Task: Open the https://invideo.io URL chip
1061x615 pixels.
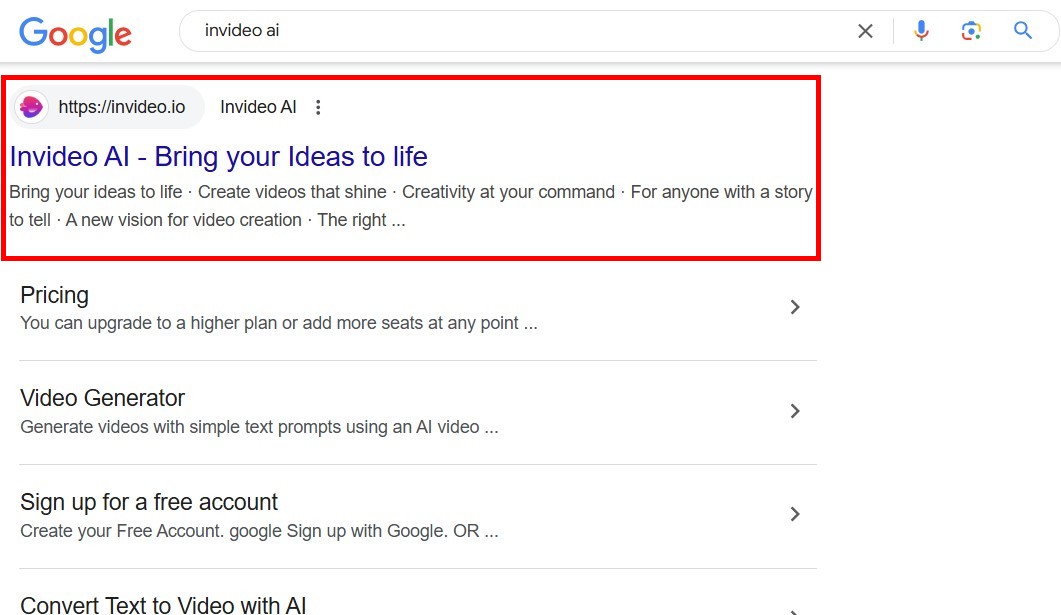Action: pos(121,107)
